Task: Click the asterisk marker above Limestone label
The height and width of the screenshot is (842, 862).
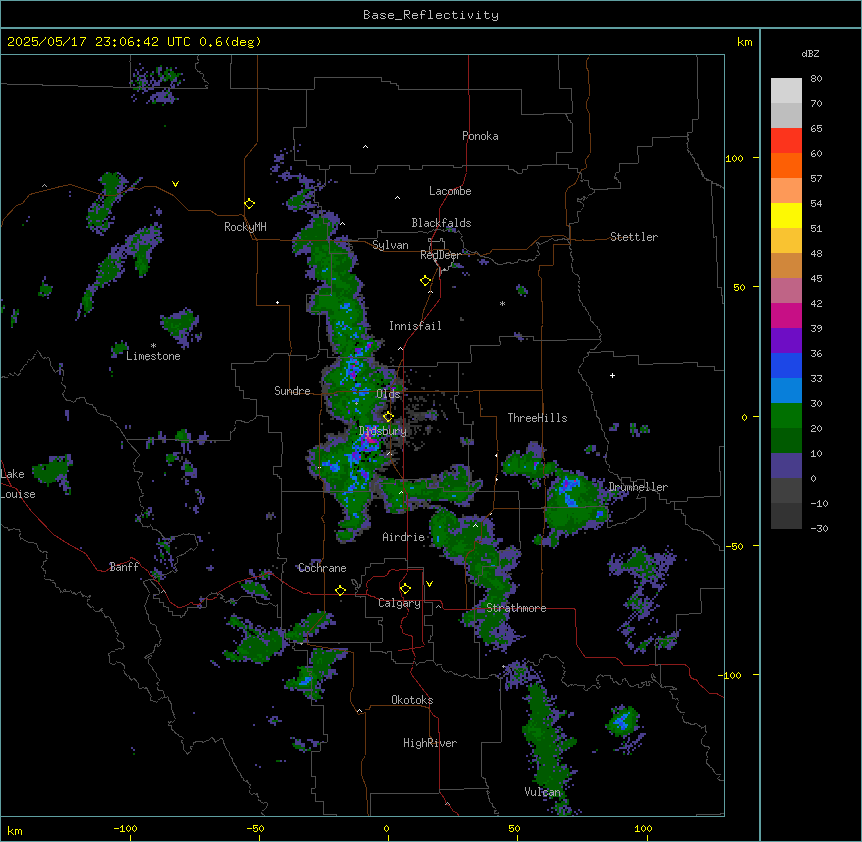Action: (153, 346)
